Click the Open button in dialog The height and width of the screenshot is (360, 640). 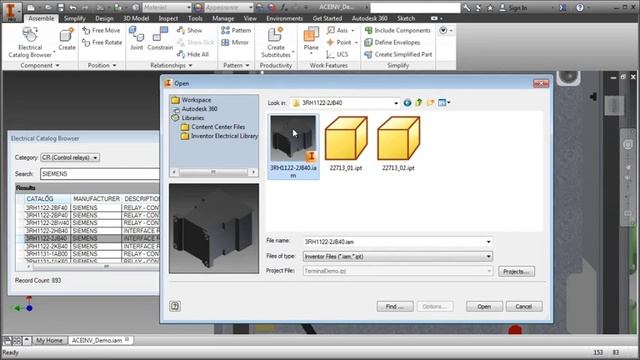click(x=484, y=307)
